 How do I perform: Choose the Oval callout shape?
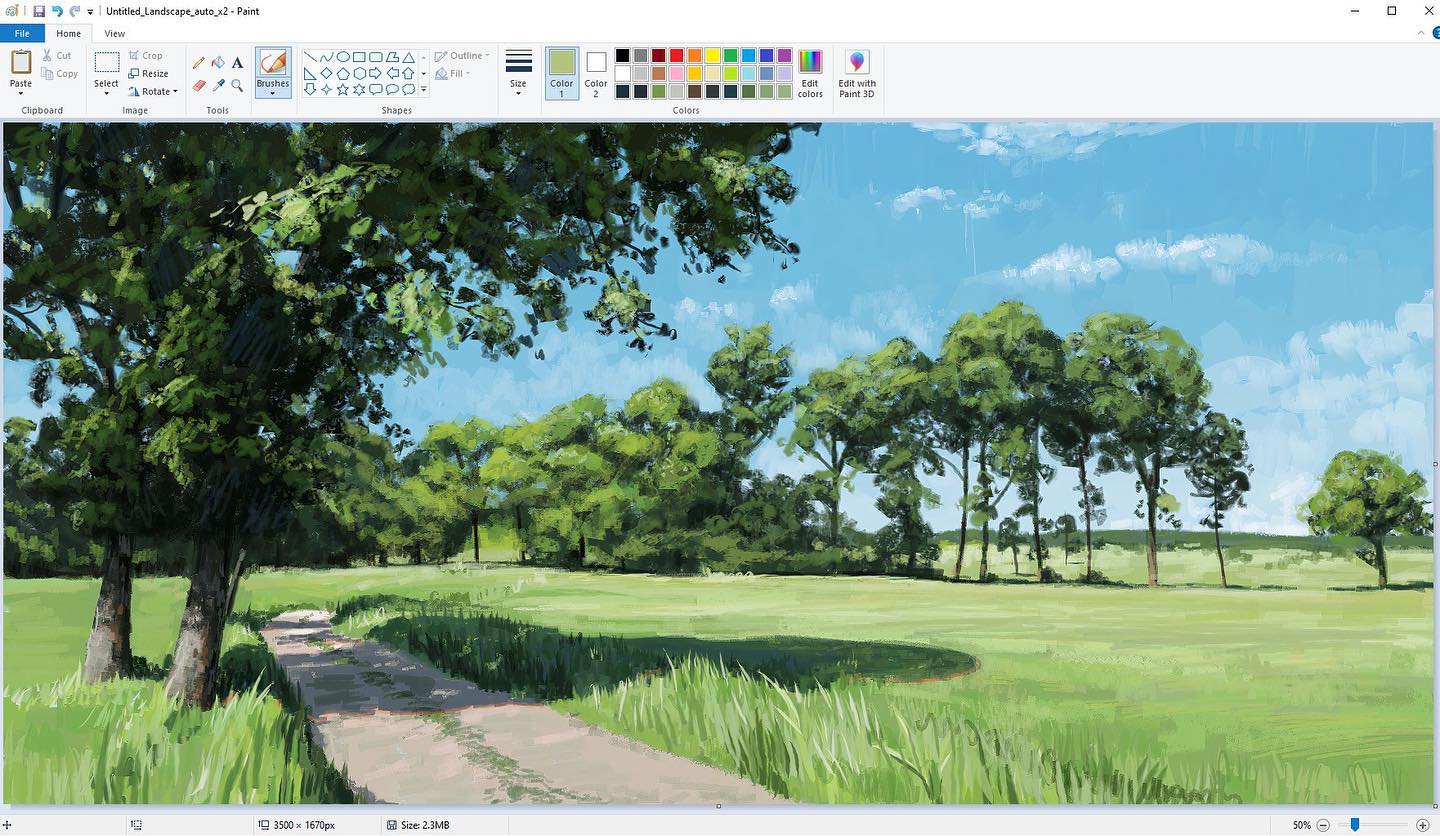pyautogui.click(x=392, y=89)
